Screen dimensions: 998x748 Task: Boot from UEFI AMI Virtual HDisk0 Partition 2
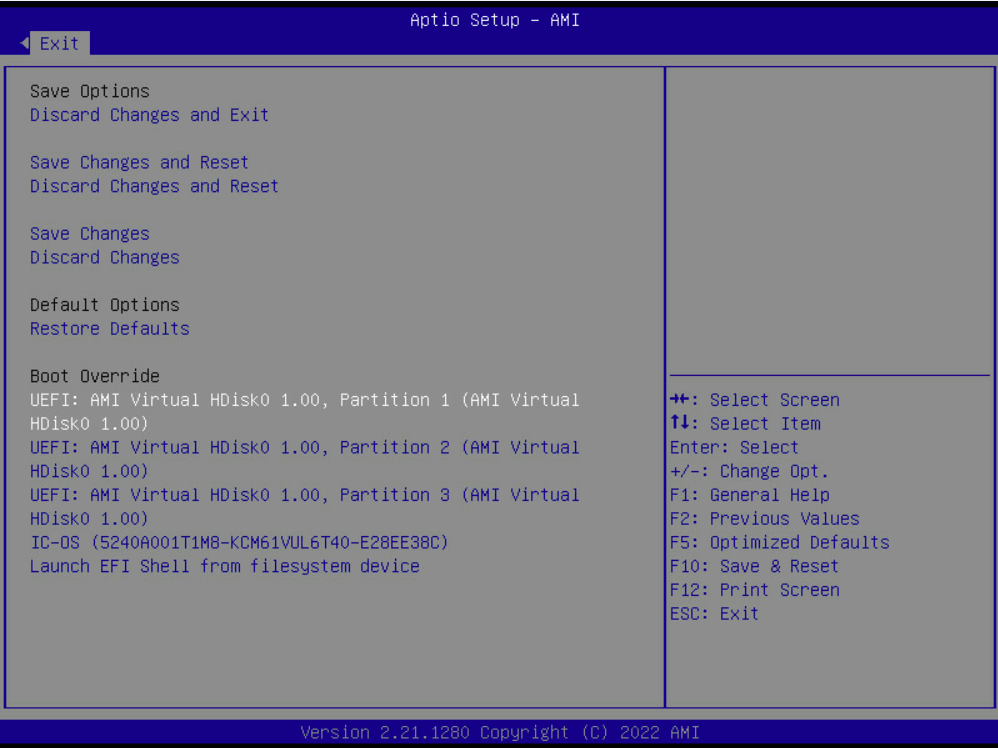point(305,460)
